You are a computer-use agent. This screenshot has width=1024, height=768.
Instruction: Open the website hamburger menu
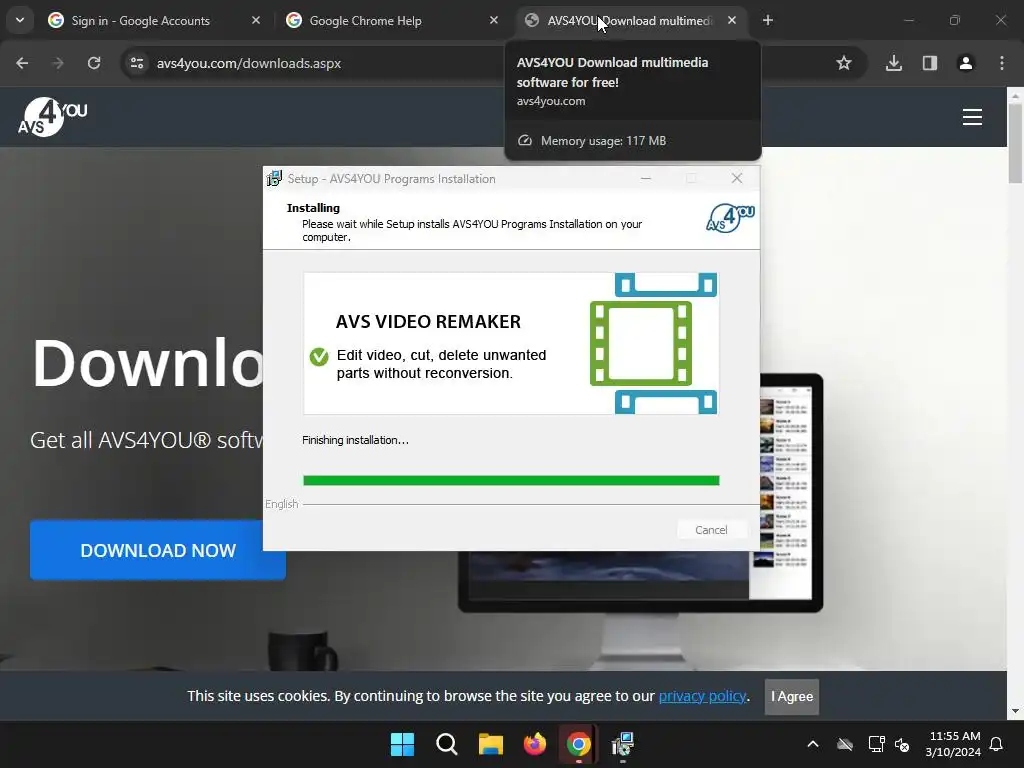[x=972, y=117]
